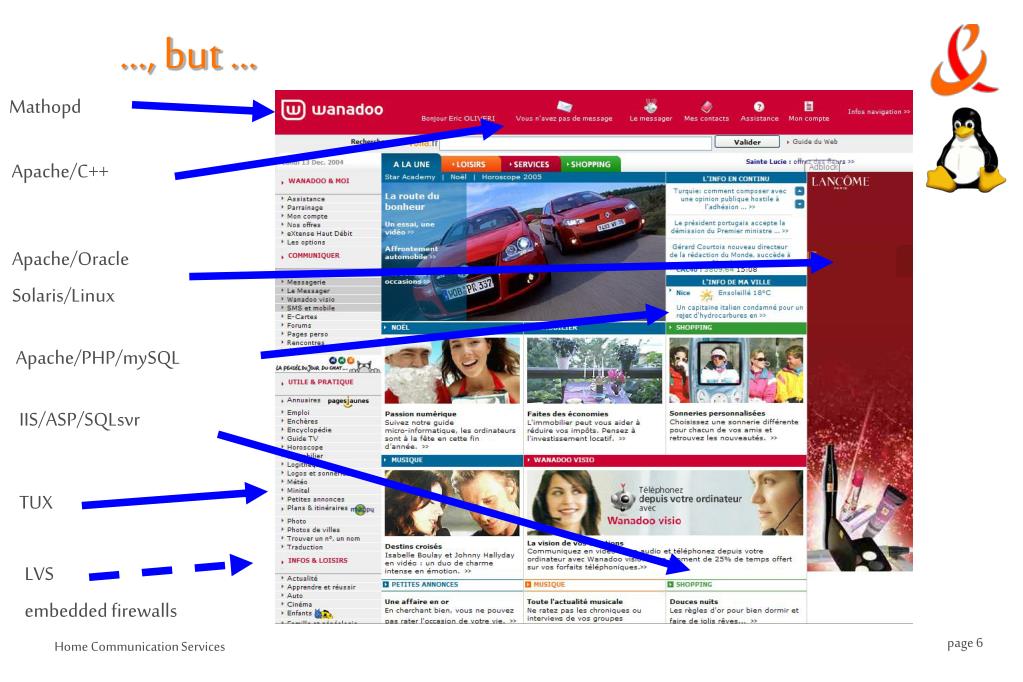Click the mappy logo beside Plans & itinéraires
The width and height of the screenshot is (1023, 682).
(362, 509)
